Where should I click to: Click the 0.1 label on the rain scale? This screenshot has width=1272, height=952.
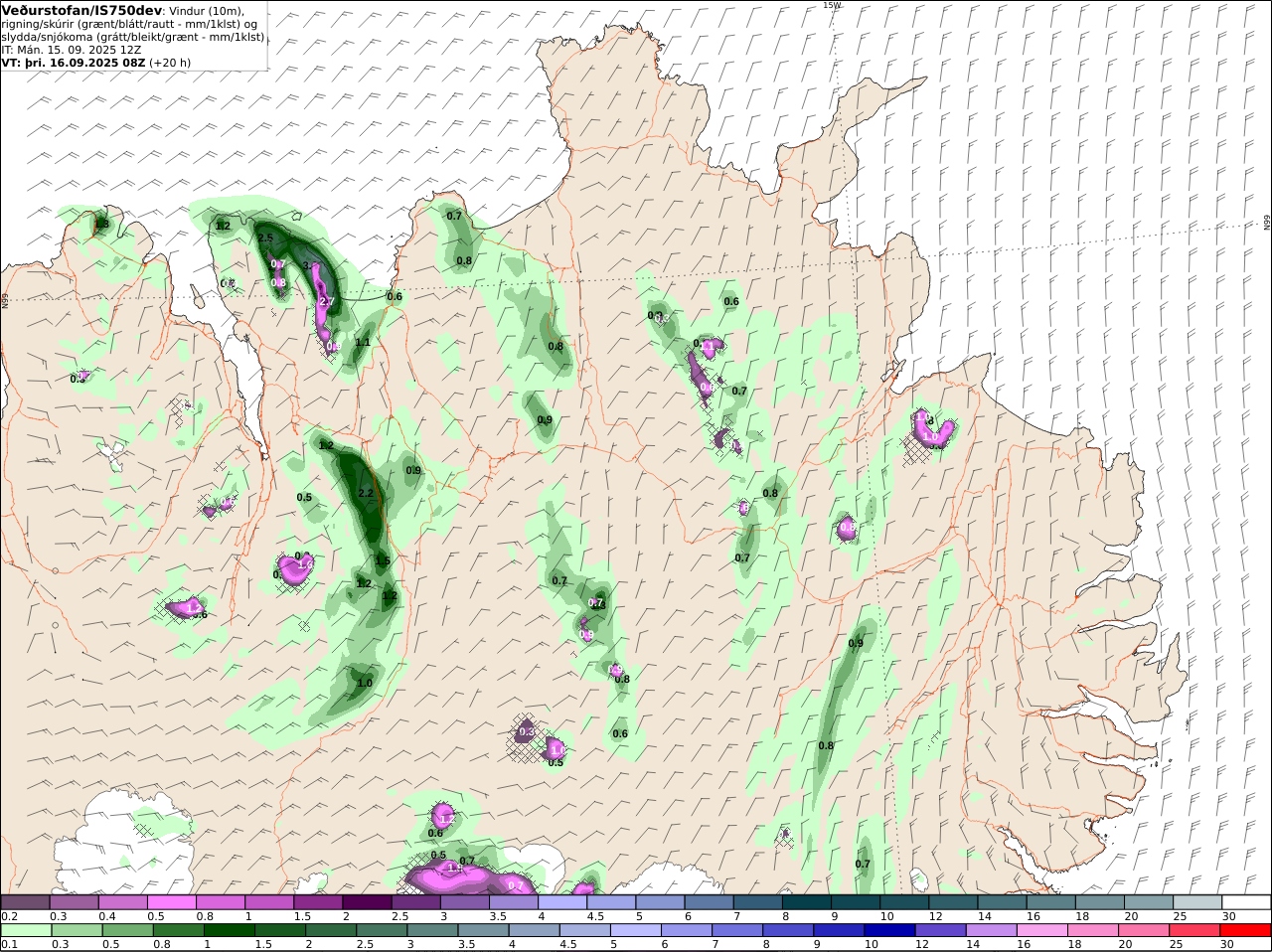pyautogui.click(x=9, y=944)
